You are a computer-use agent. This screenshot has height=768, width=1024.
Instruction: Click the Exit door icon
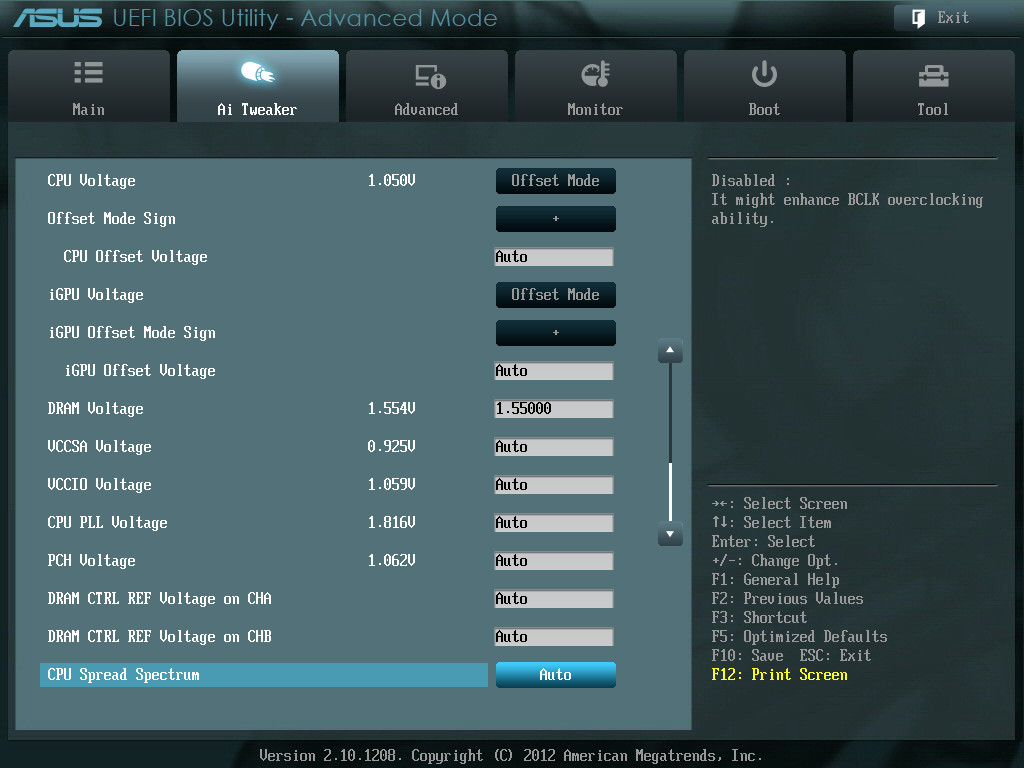click(x=918, y=18)
